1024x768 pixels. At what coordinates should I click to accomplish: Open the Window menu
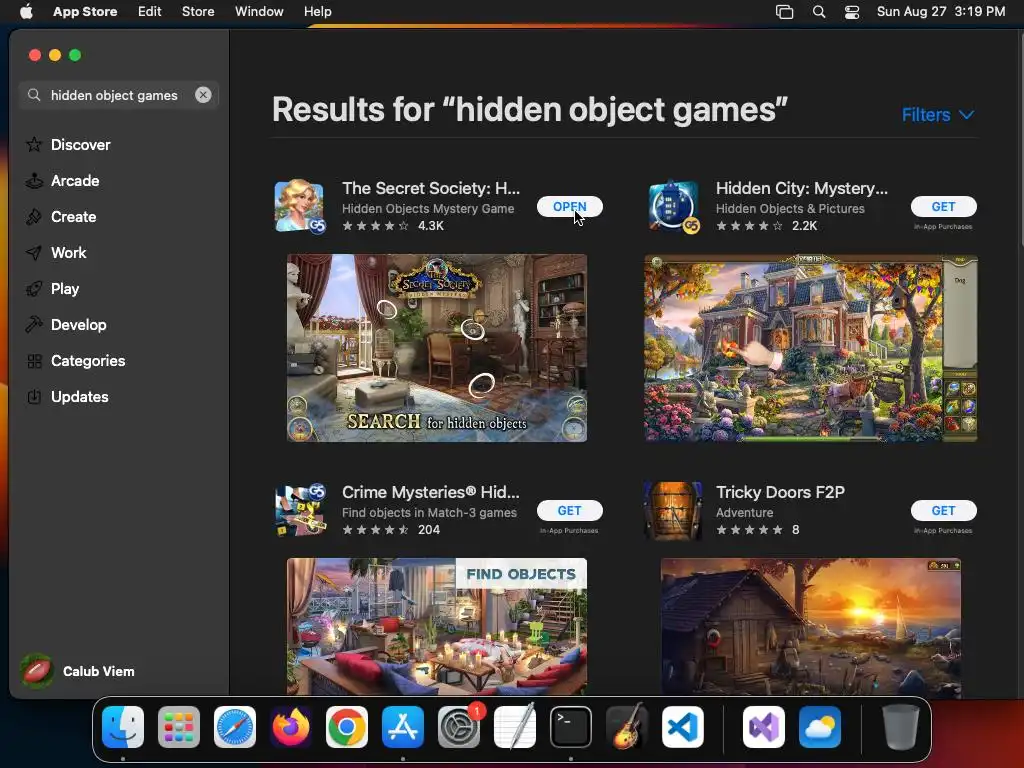pyautogui.click(x=259, y=12)
